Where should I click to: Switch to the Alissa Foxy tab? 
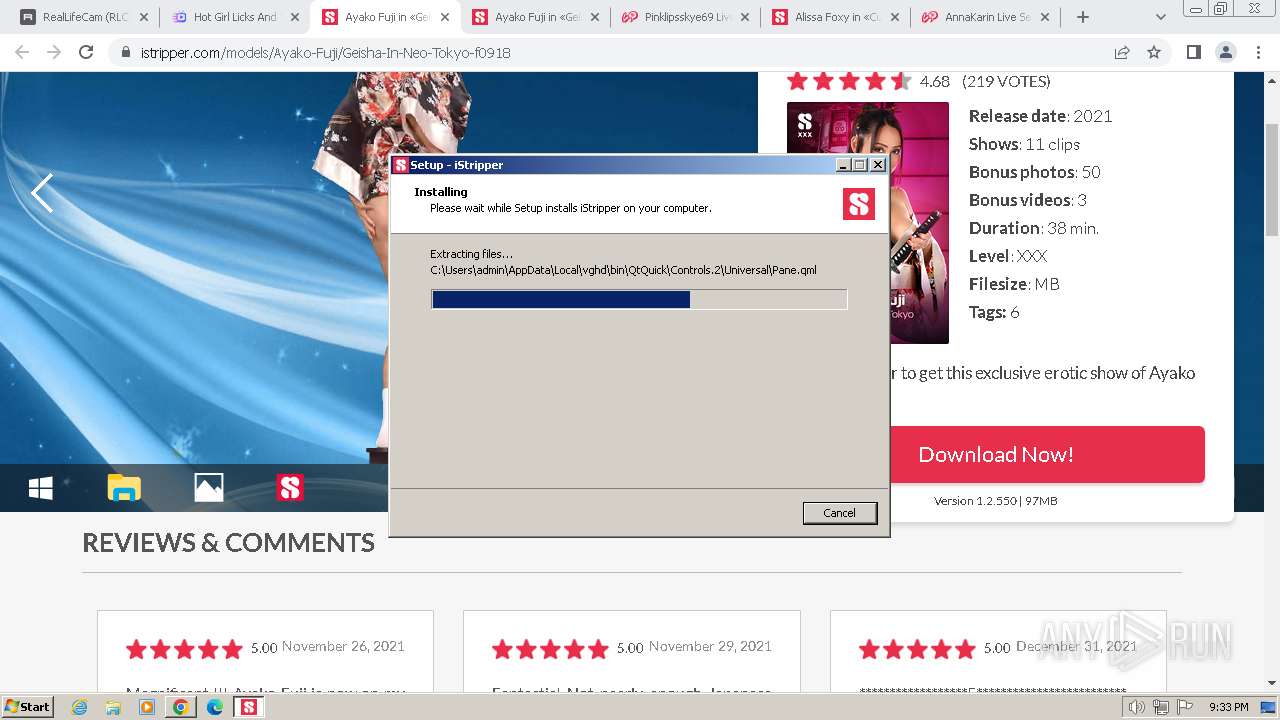pyautogui.click(x=835, y=17)
